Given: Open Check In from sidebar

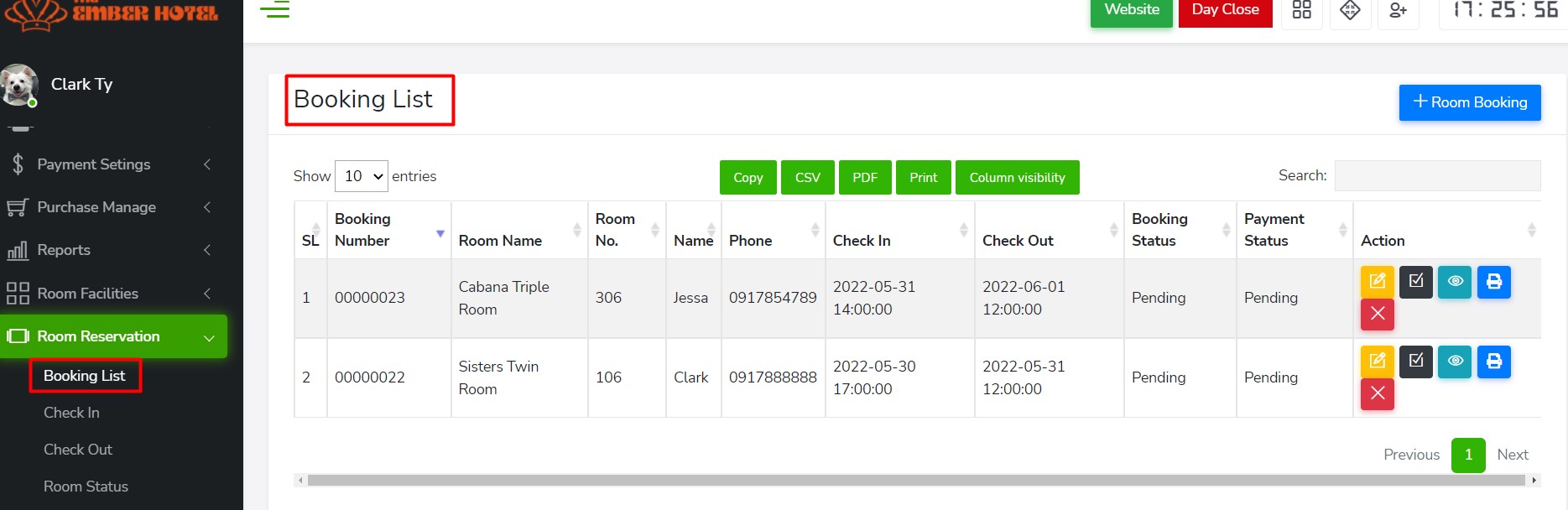Looking at the screenshot, I should [71, 413].
